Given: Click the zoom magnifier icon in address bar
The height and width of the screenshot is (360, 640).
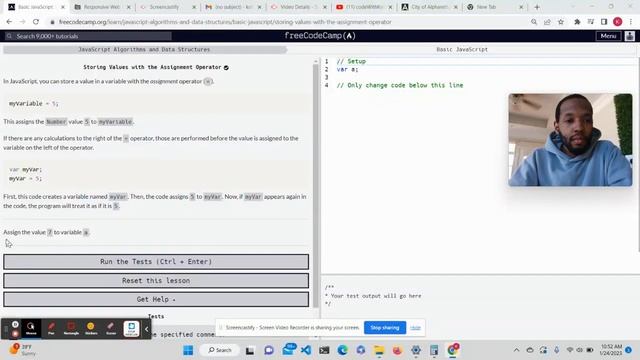Looking at the screenshot, I should coord(534,22).
